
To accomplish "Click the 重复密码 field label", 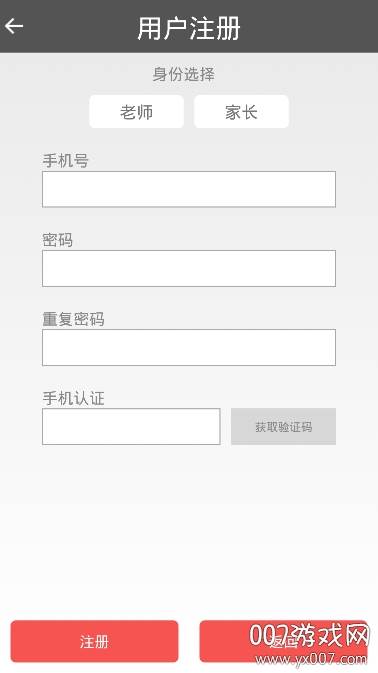I will tap(73, 319).
